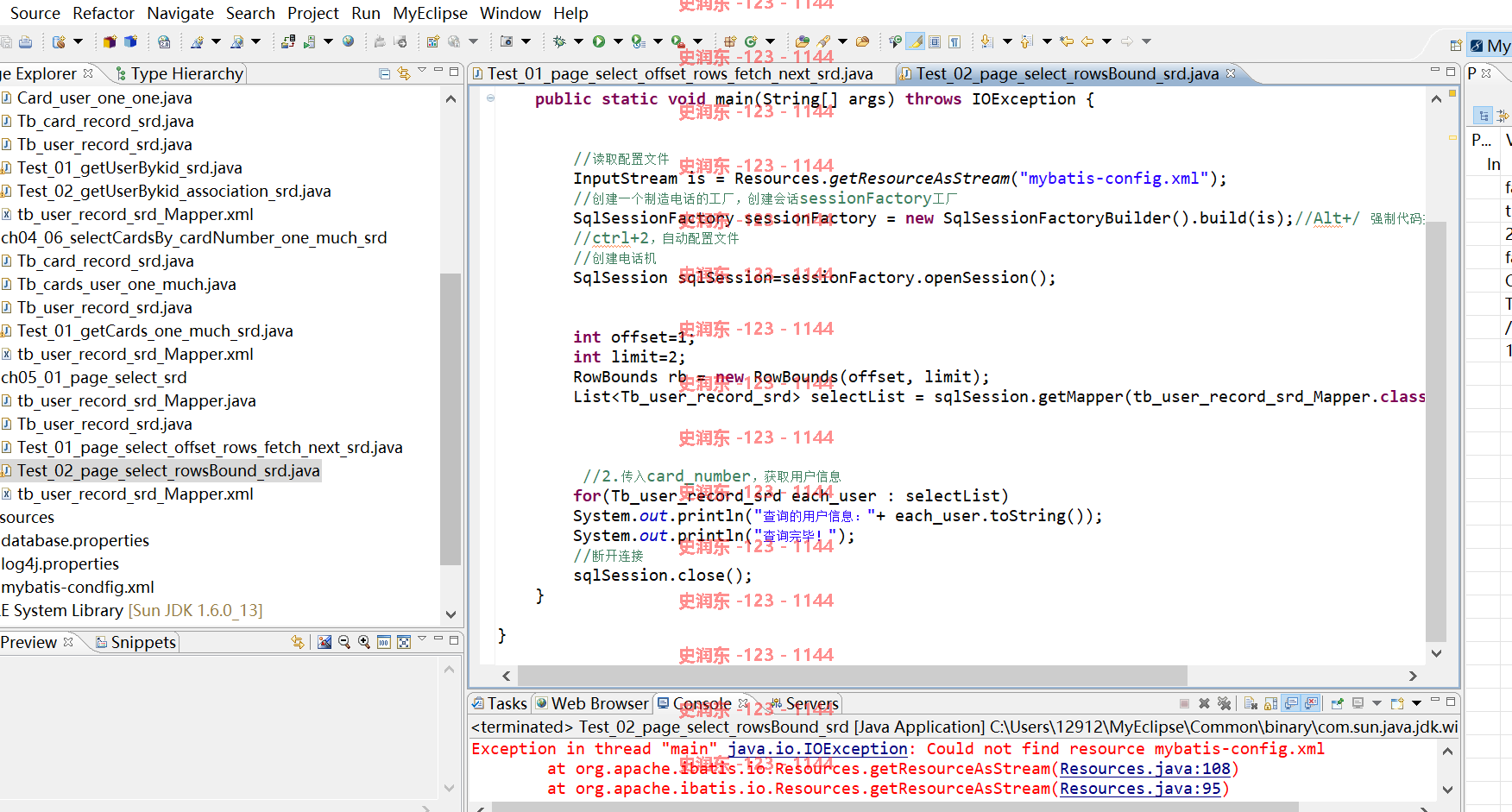Toggle Show Console on standard output change
Viewport: 1512px width, 812px height.
click(x=1291, y=703)
